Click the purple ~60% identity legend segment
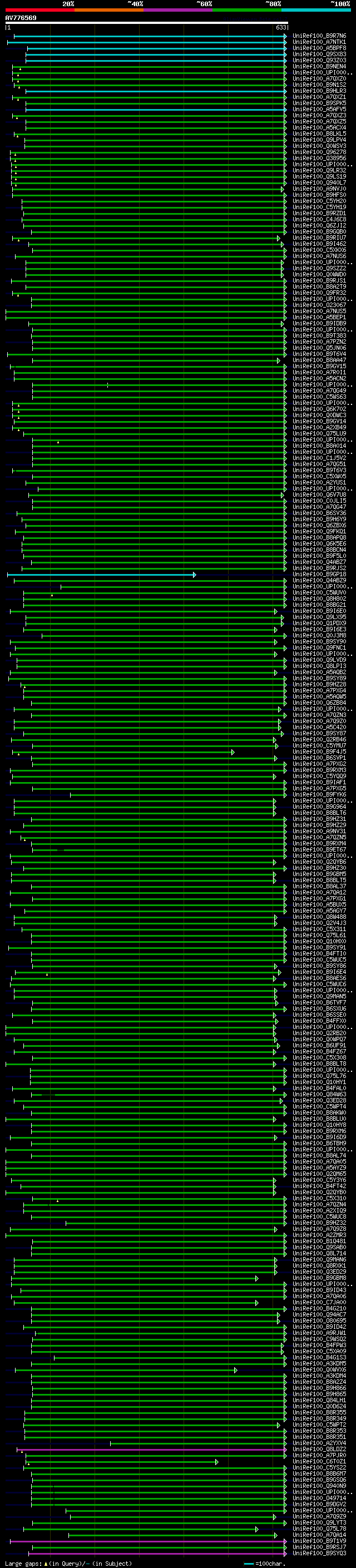356x1568 pixels. click(177, 10)
